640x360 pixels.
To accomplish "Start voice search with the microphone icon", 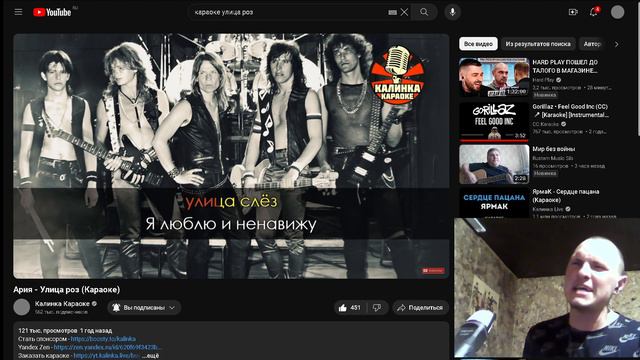I will pos(452,12).
